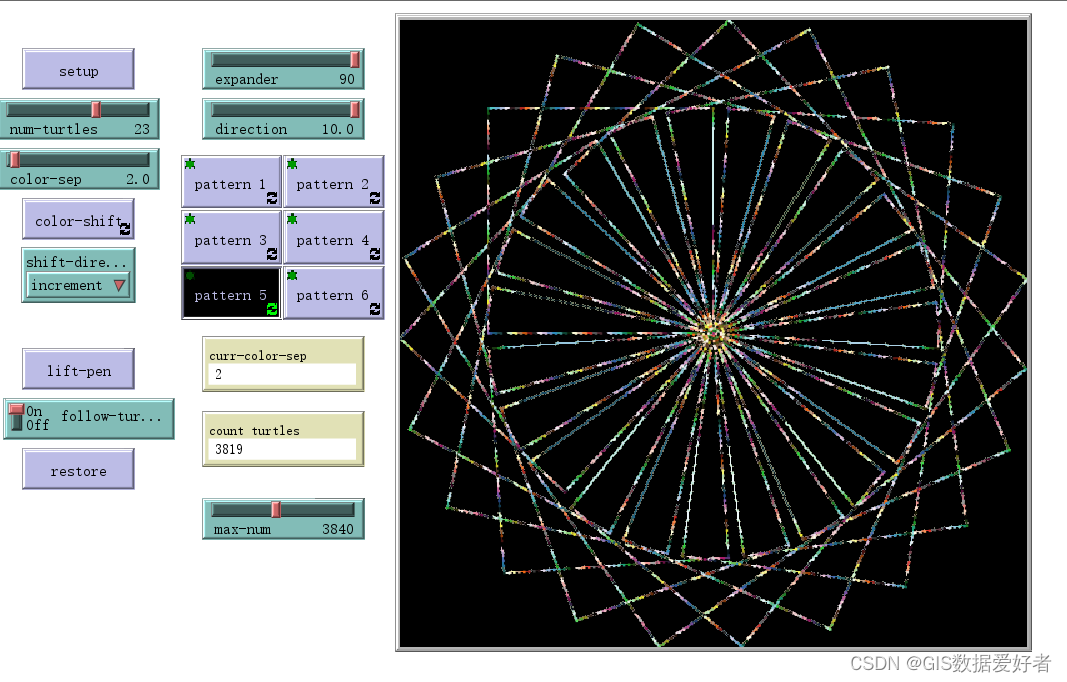Adjust the num-turtles slider handle
Viewport: 1067px width, 682px height.
pyautogui.click(x=97, y=110)
